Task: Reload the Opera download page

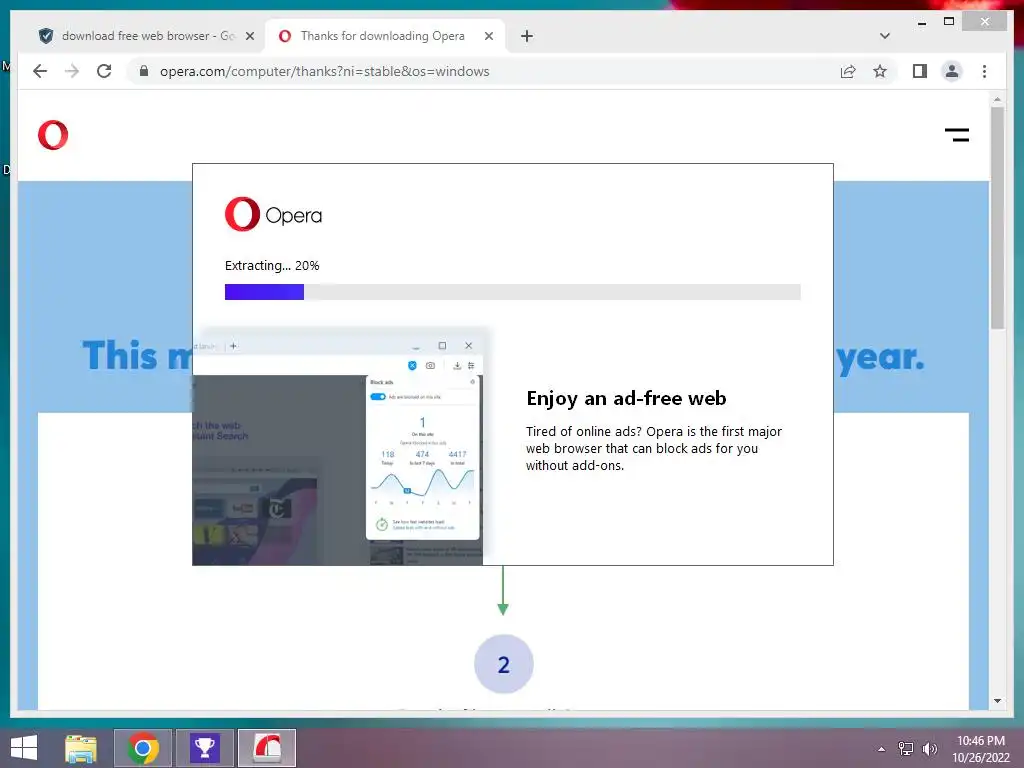Action: coord(104,71)
